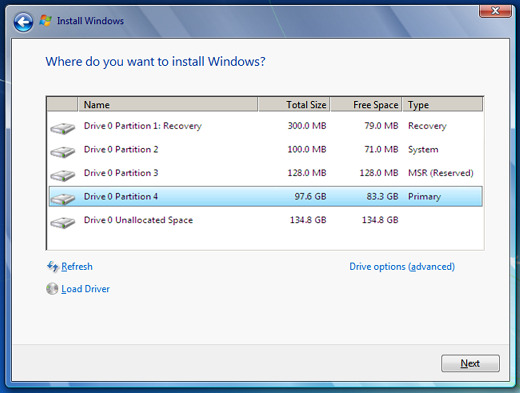
Task: Select 'Drive 0 Partition 1: Recovery'
Action: 143,126
